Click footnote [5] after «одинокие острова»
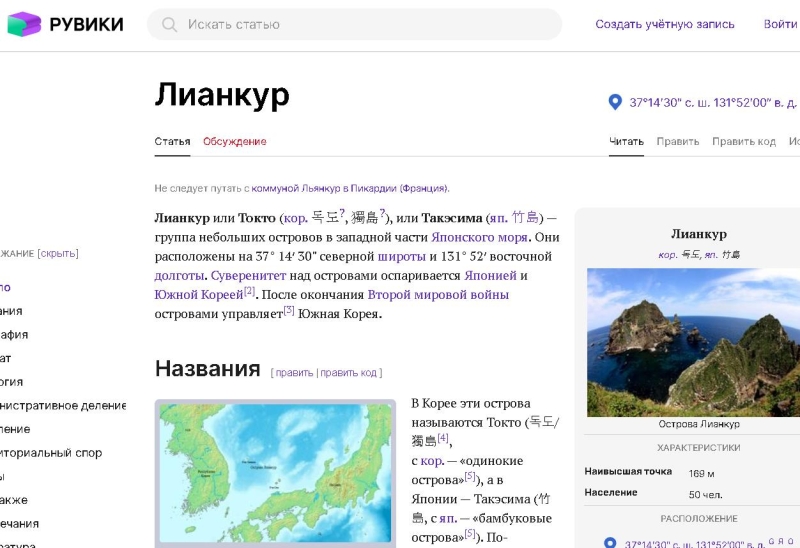The width and height of the screenshot is (800, 548). pos(470,476)
